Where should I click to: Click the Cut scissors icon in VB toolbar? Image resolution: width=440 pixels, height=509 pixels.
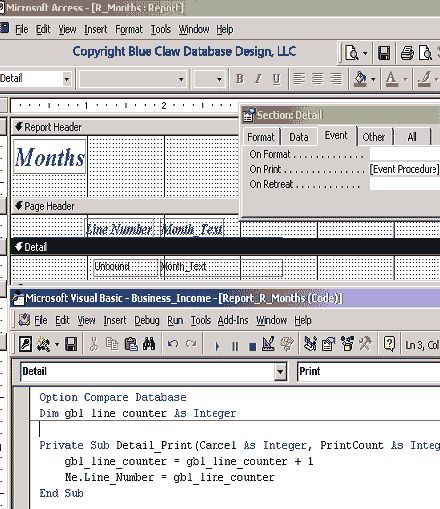click(x=94, y=344)
